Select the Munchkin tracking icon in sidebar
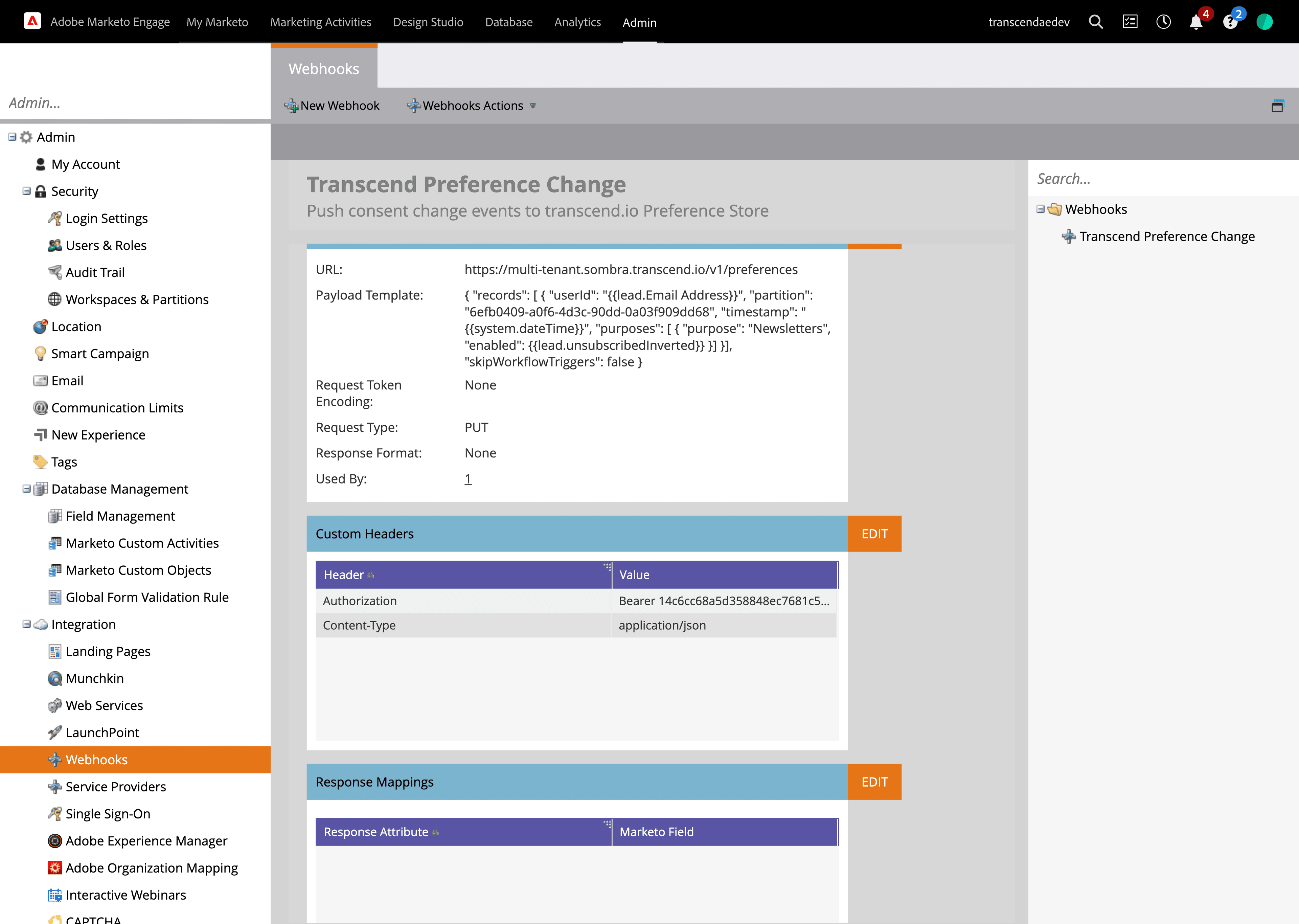Screen dimensions: 1299x924 pyautogui.click(x=54, y=678)
